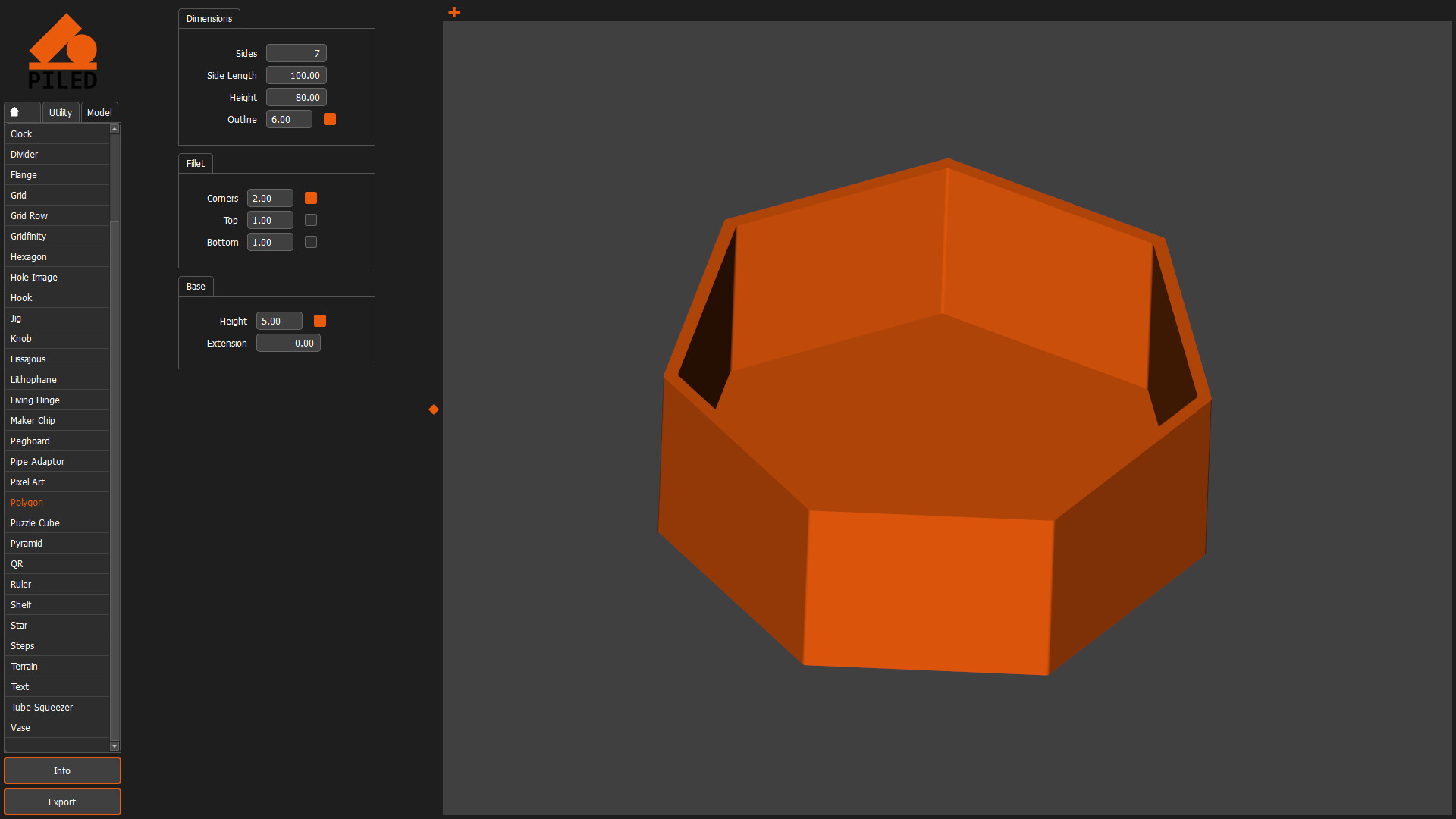This screenshot has height=819, width=1456.
Task: Click the Sides input field showing 7
Action: (296, 53)
